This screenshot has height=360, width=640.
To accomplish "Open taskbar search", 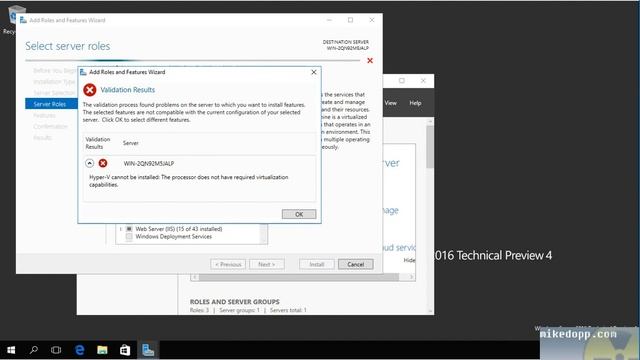I will tap(34, 350).
